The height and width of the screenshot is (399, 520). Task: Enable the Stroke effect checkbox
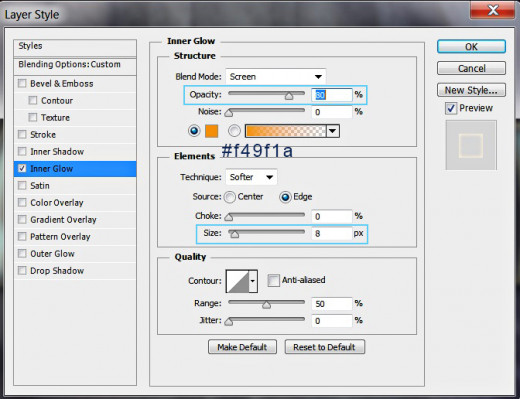click(22, 134)
